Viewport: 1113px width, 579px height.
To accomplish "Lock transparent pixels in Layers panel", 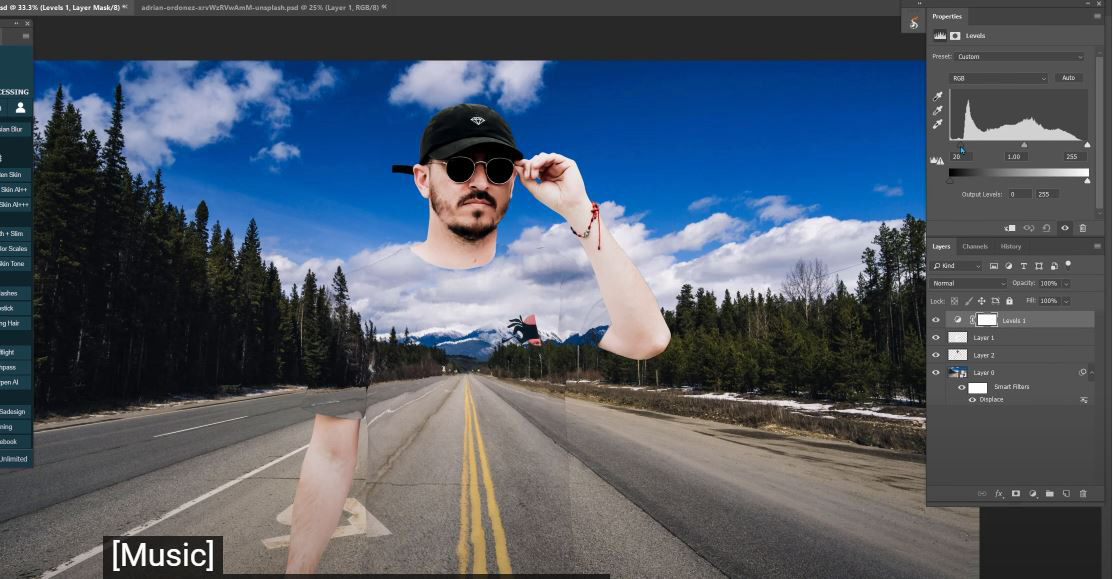I will (x=955, y=302).
